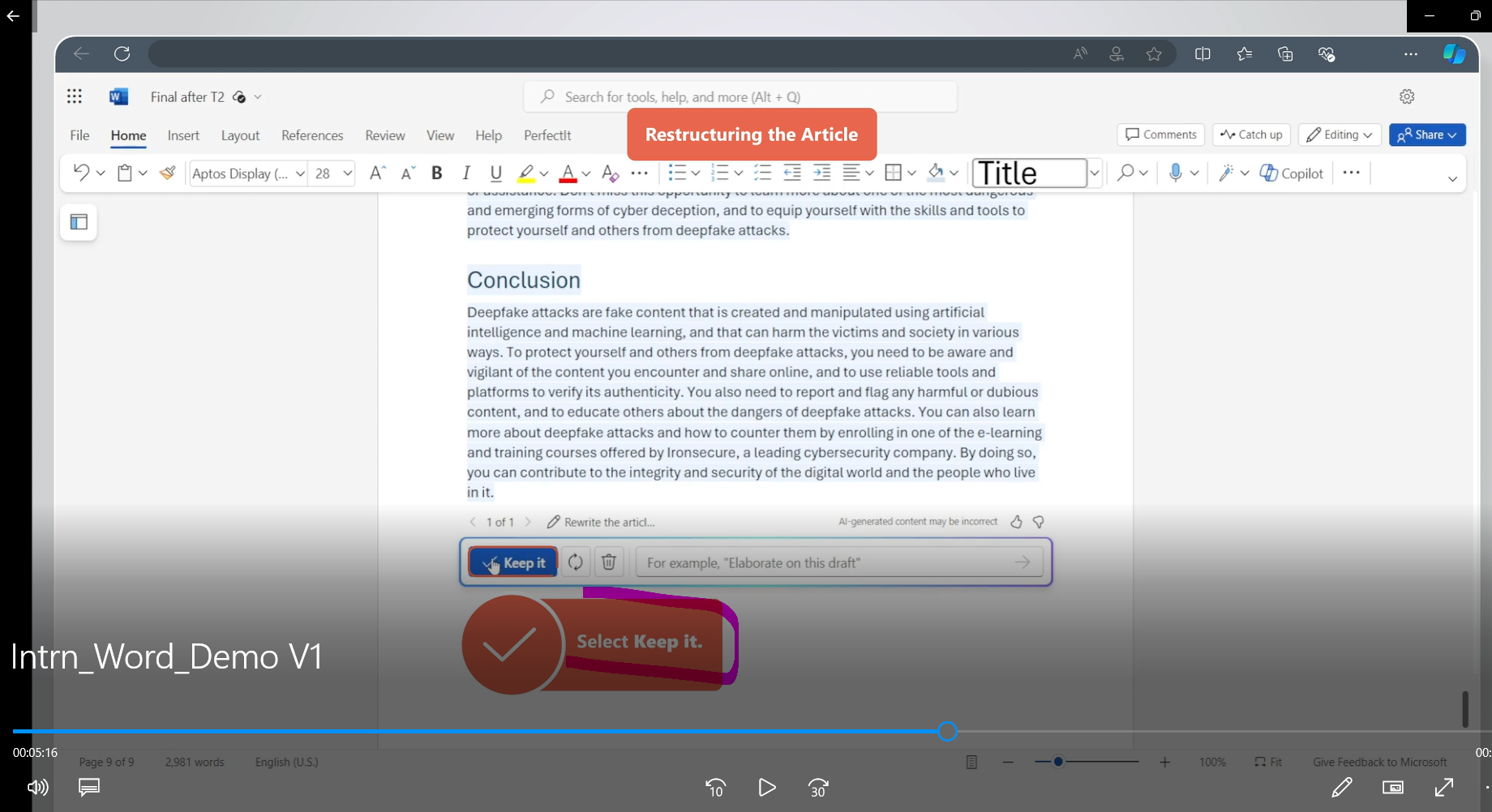
Task: Switch to the Insert tab
Action: click(x=183, y=135)
